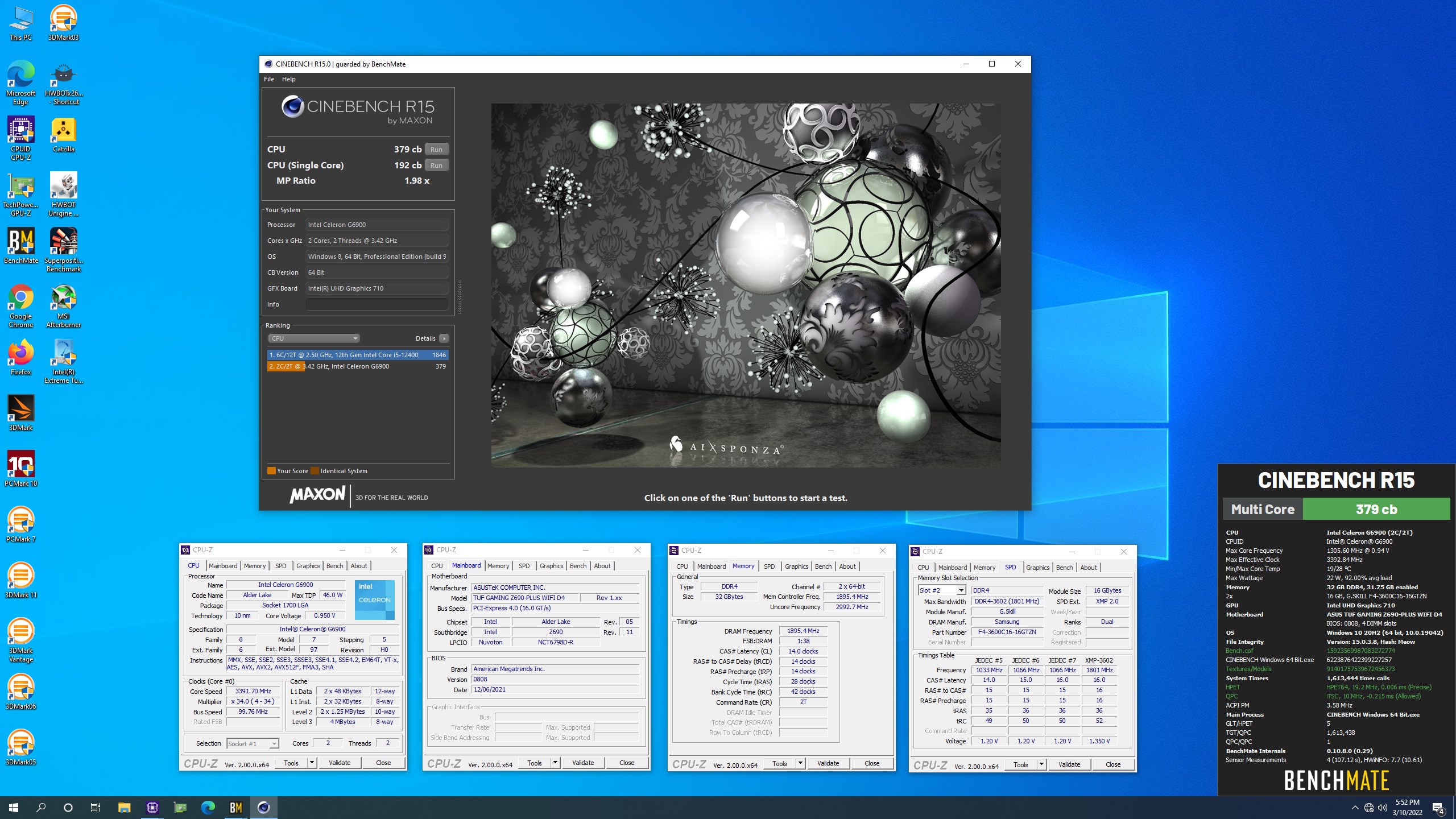Launch the Firefox desktop icon
The height and width of the screenshot is (819, 1456).
click(x=20, y=358)
